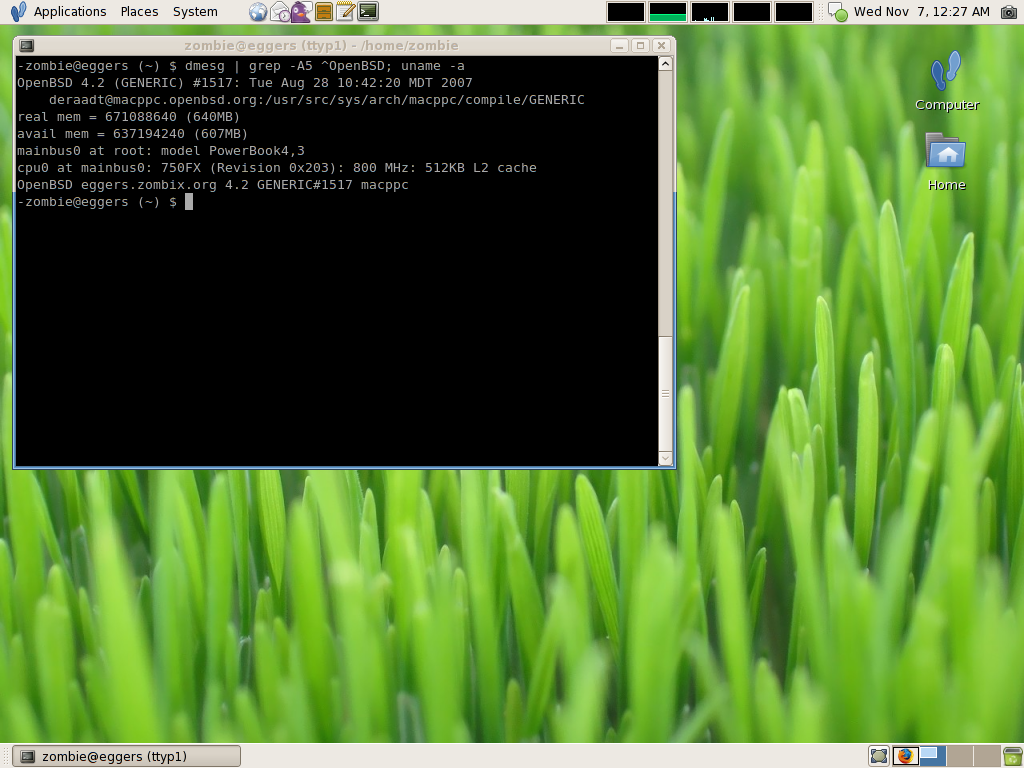Viewport: 1024px width, 768px height.
Task: Click the clock date and time
Action: click(x=921, y=12)
